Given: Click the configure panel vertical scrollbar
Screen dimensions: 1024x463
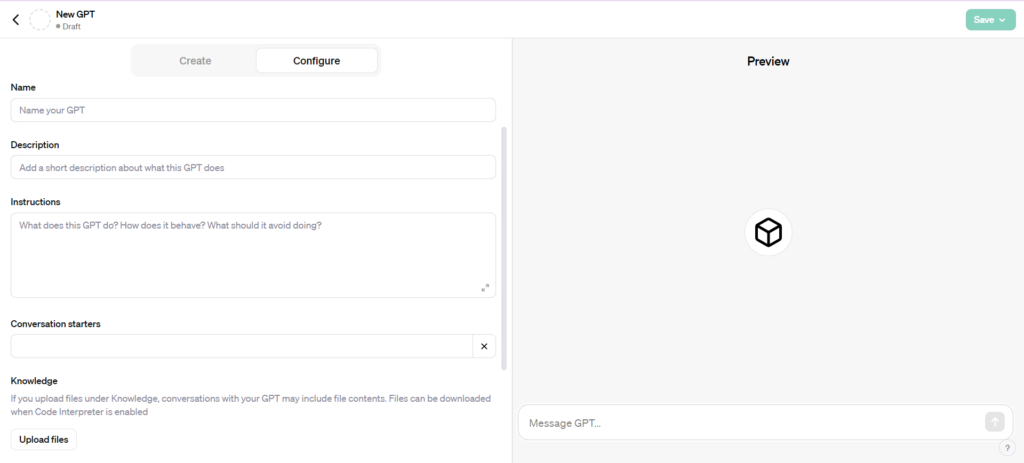Looking at the screenshot, I should pyautogui.click(x=504, y=248).
